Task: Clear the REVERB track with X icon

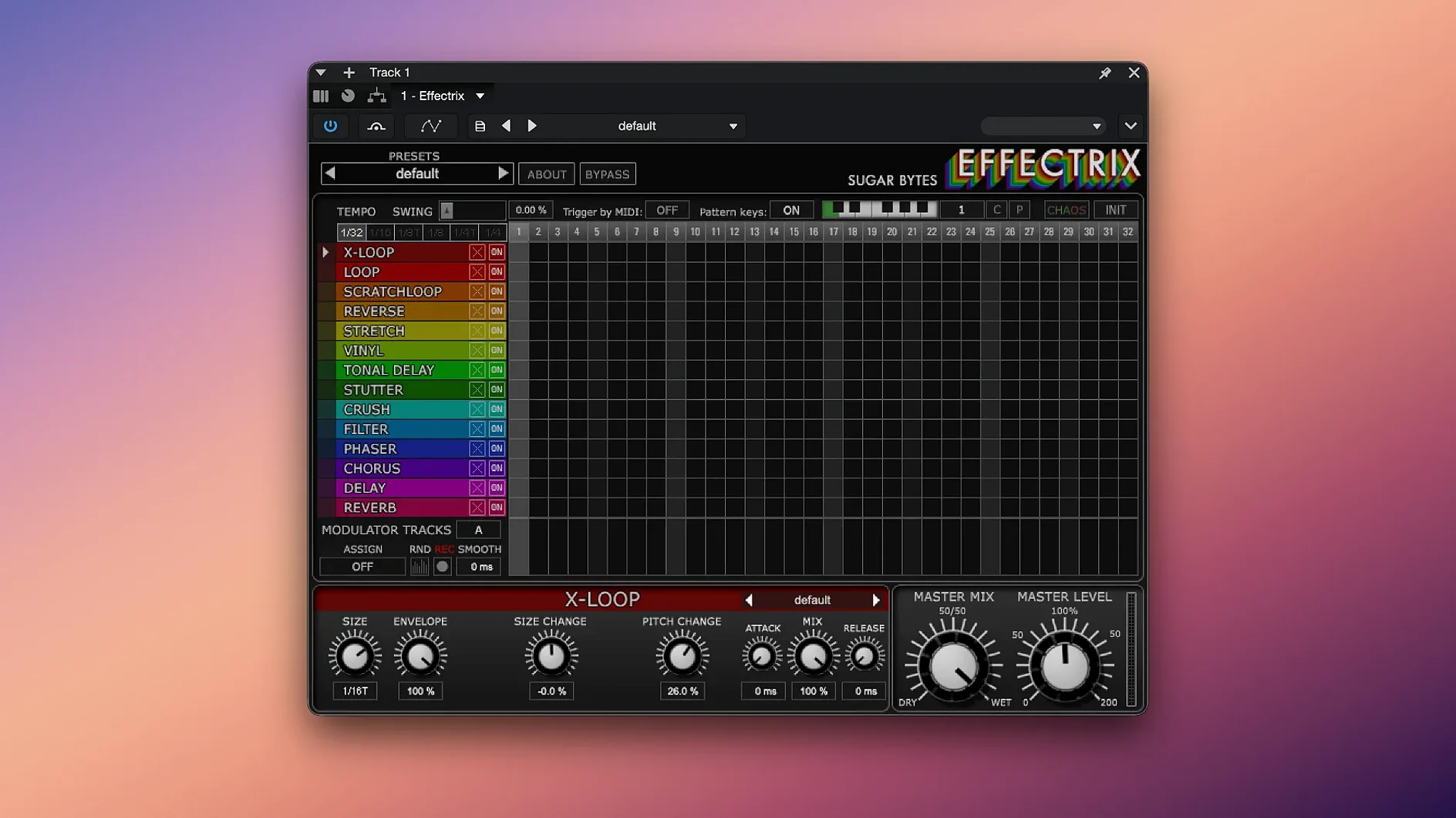Action: [x=477, y=507]
